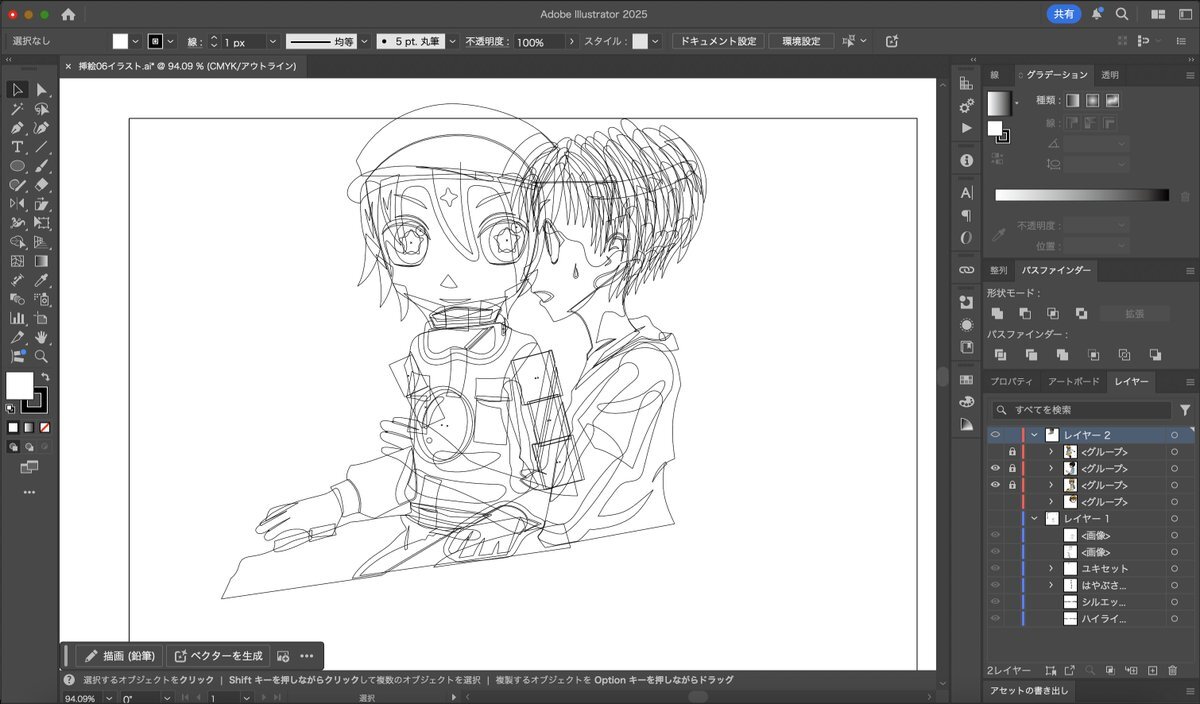
Task: Delete selected layer with trash icon
Action: pos(1172,670)
